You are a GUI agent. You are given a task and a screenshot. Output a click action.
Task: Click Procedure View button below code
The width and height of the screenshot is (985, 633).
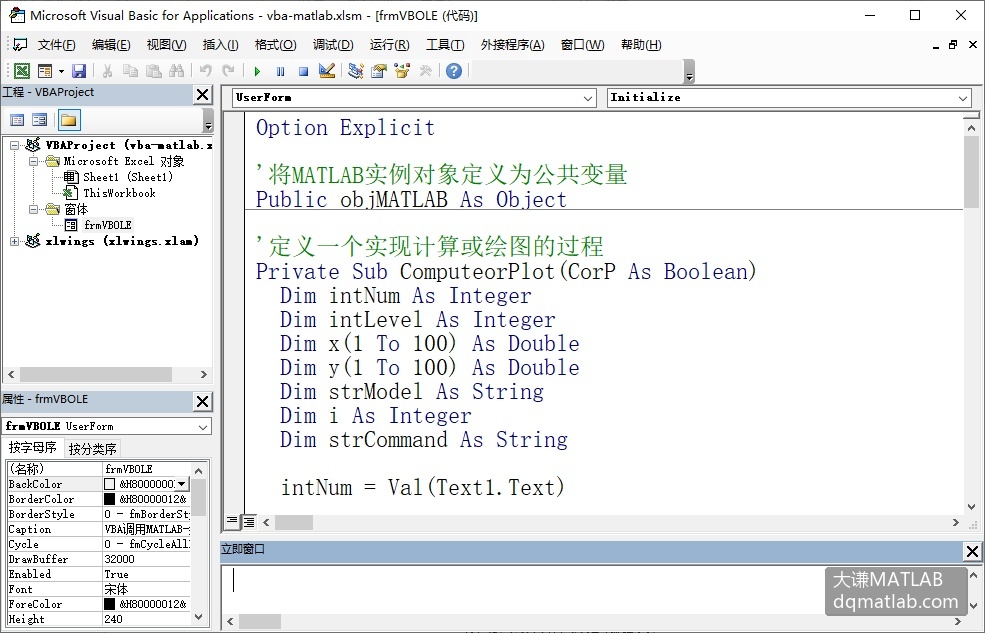click(x=232, y=521)
